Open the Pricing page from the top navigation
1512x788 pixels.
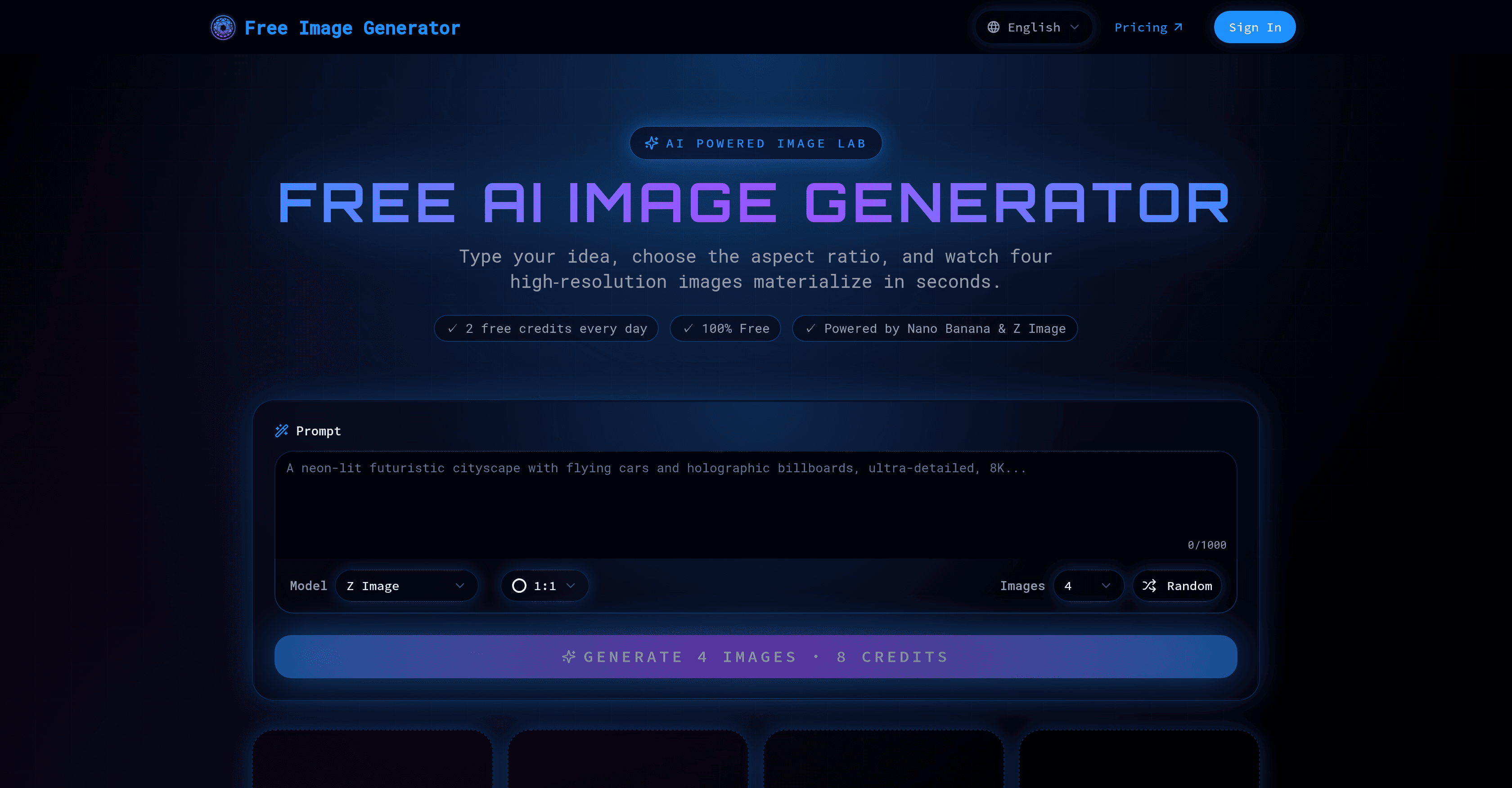(1141, 27)
